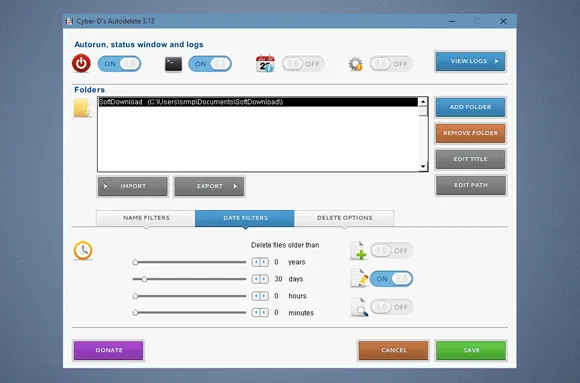Open the Name Filters tab
This screenshot has height=383, width=580.
(146, 218)
